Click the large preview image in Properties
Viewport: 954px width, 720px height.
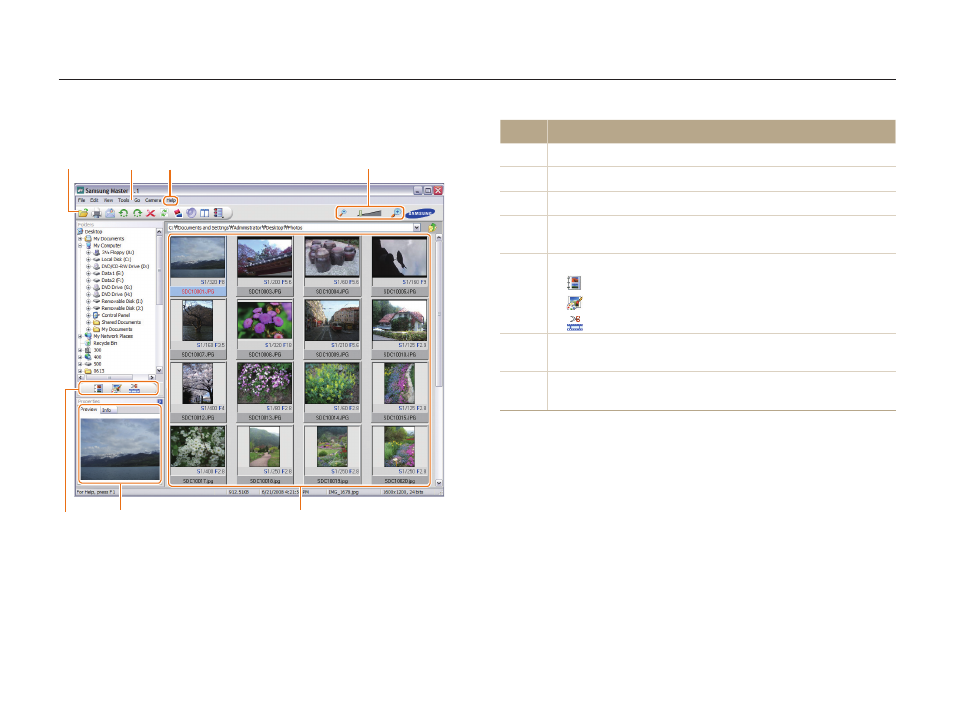[120, 449]
